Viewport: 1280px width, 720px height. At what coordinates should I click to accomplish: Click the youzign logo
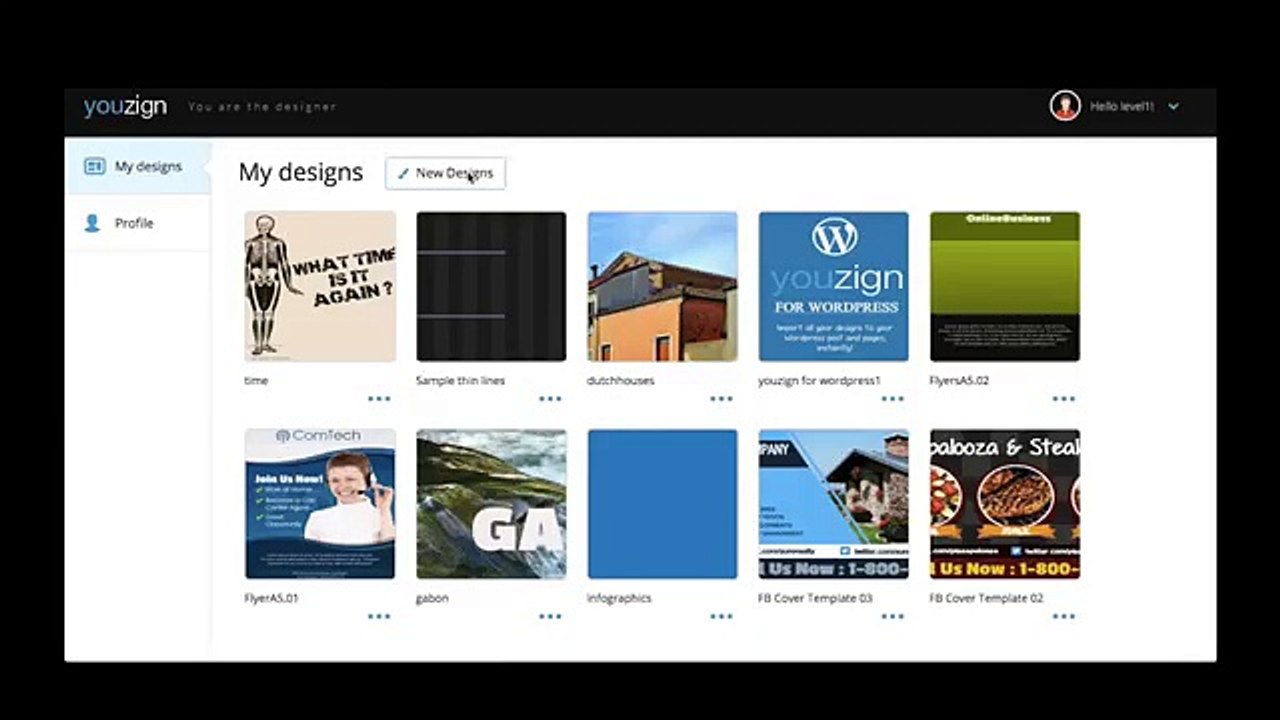(x=125, y=107)
